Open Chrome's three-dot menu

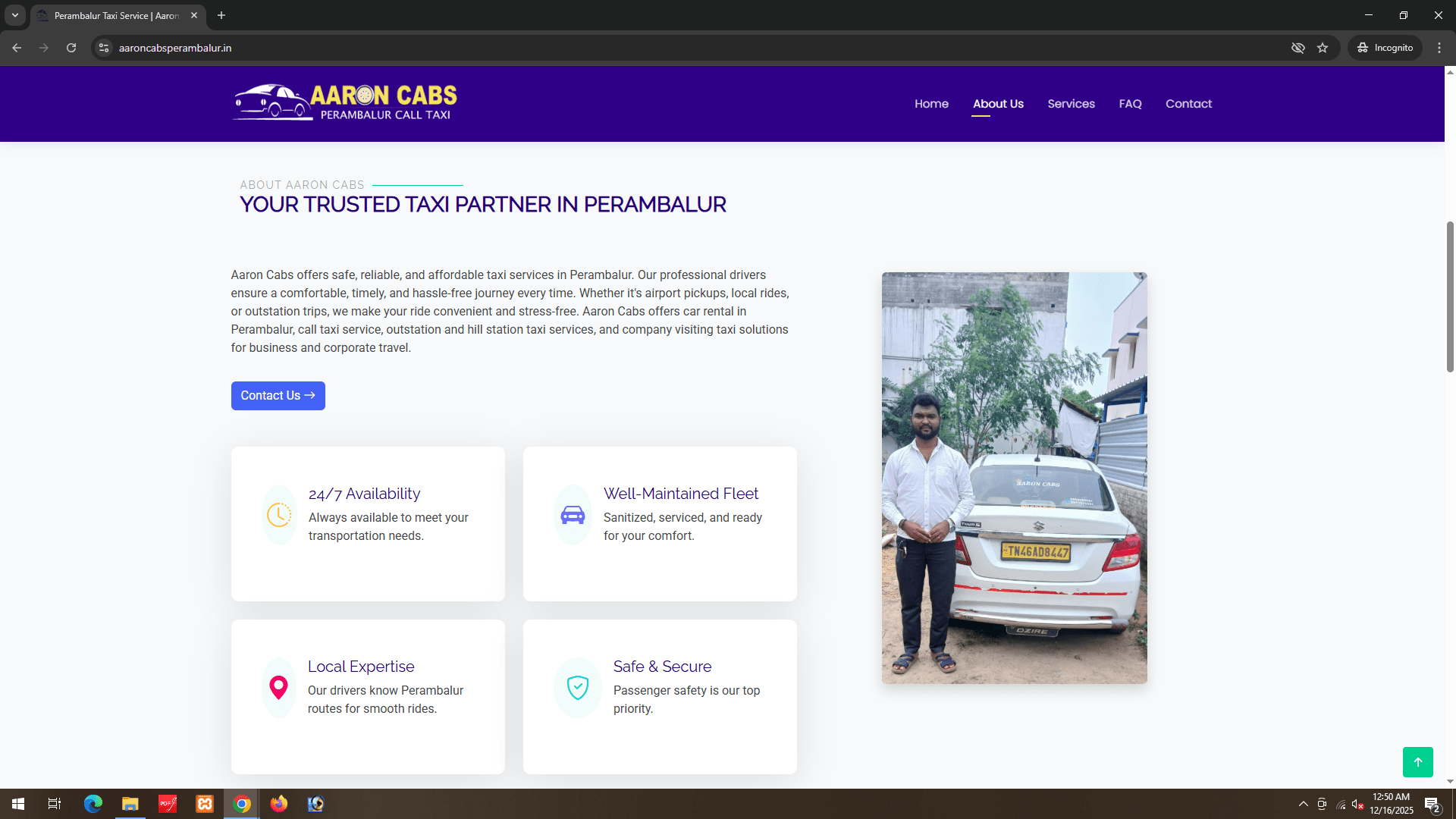click(1439, 48)
